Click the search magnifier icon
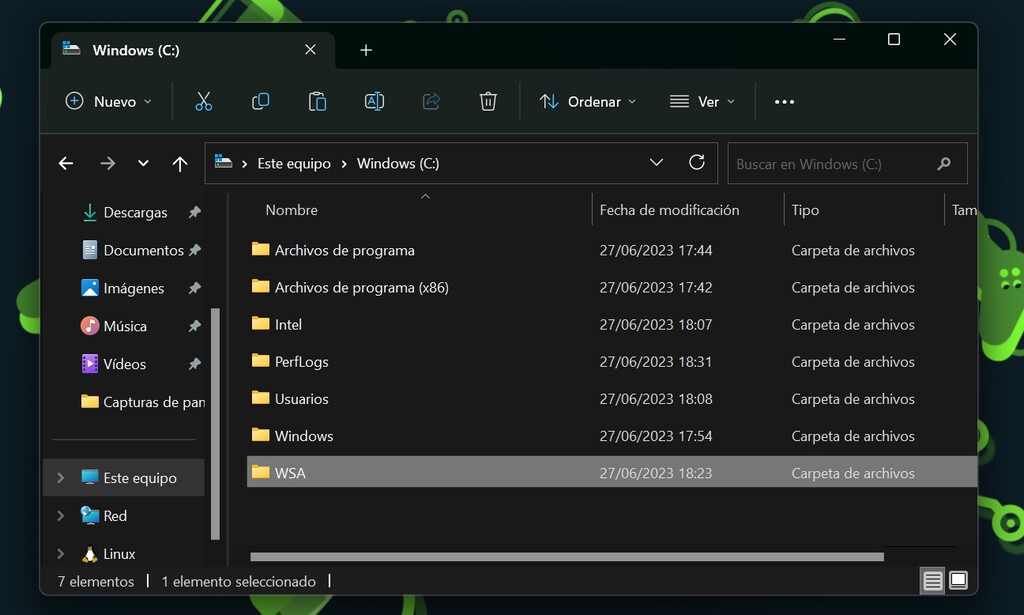1024x615 pixels. click(944, 164)
